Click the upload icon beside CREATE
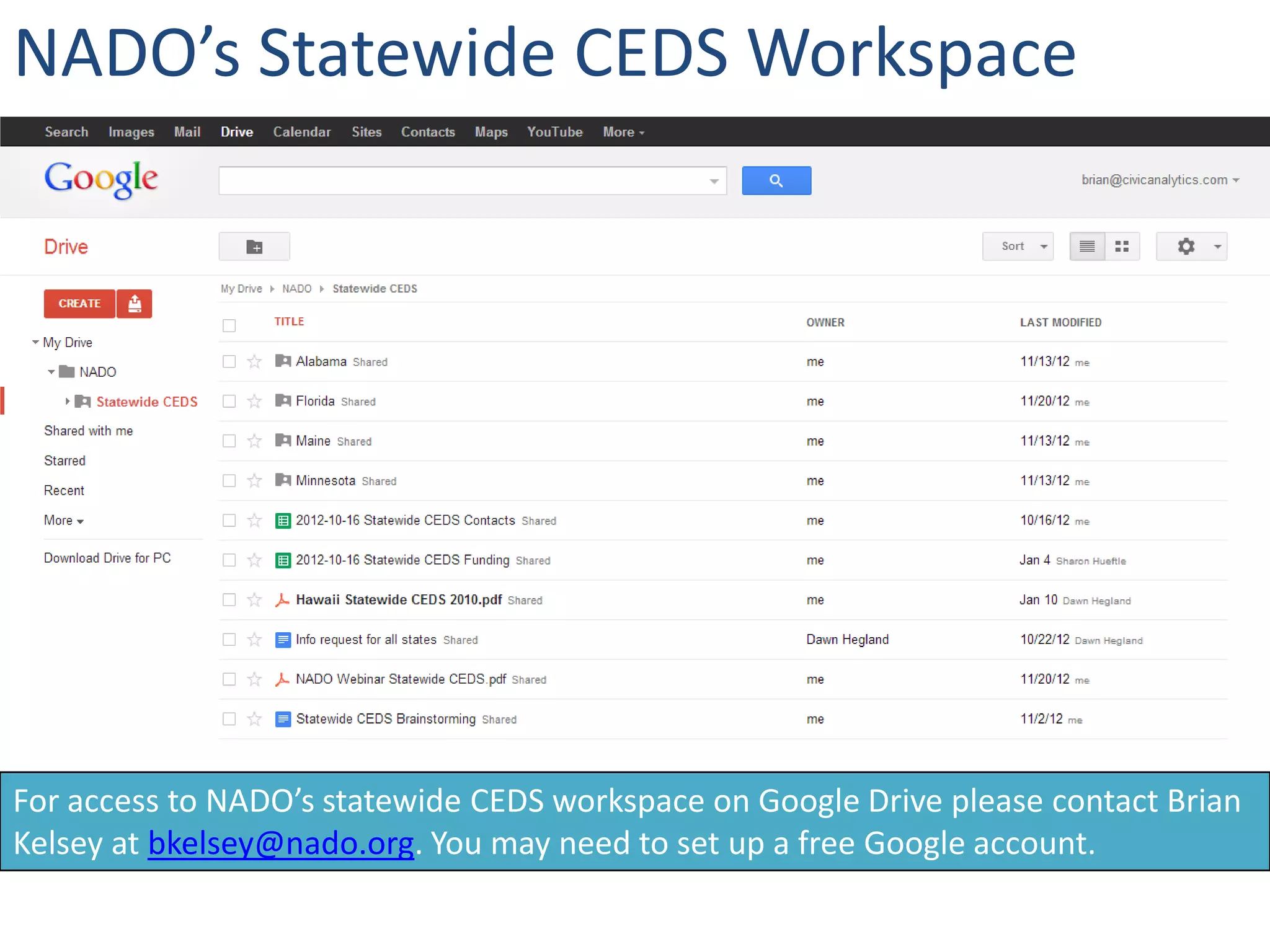Image resolution: width=1270 pixels, height=952 pixels. 135,304
